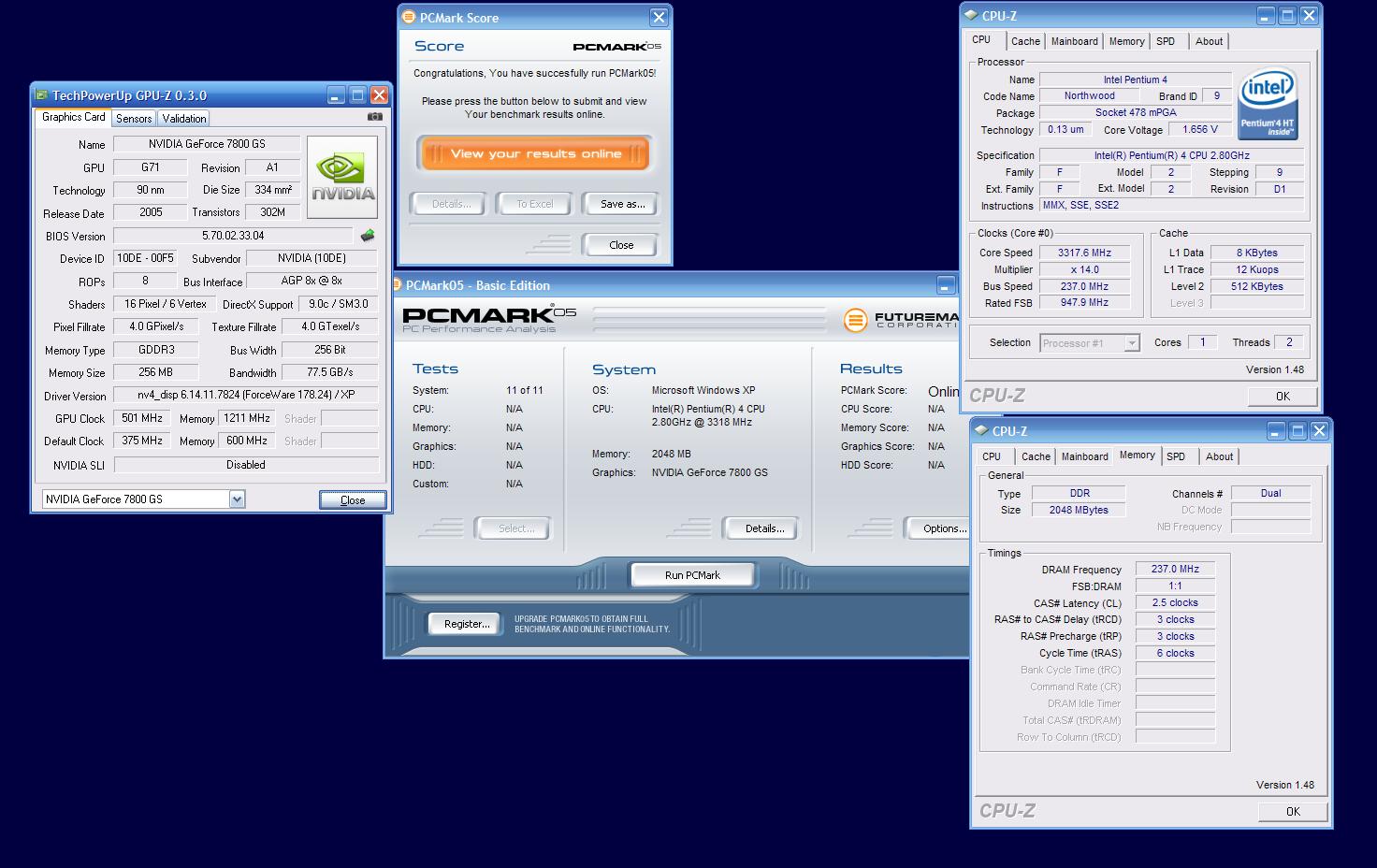Screen dimensions: 1377x868
Task: Click the CAS# Latency value 2.5 clocks
Action: point(1175,602)
